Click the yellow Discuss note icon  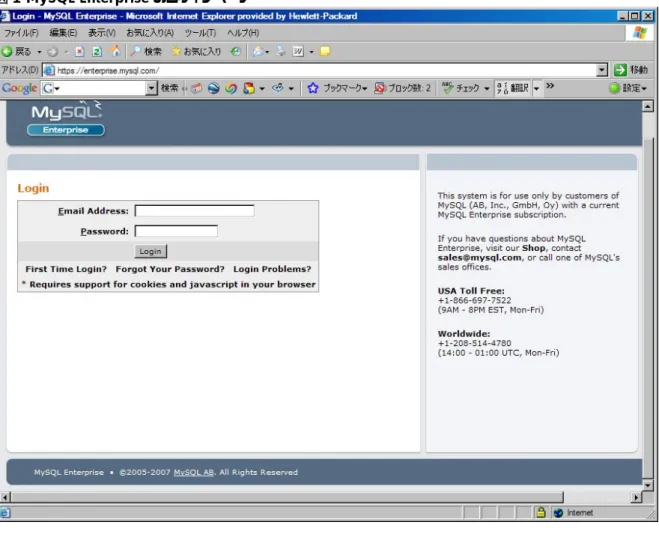coord(325,52)
